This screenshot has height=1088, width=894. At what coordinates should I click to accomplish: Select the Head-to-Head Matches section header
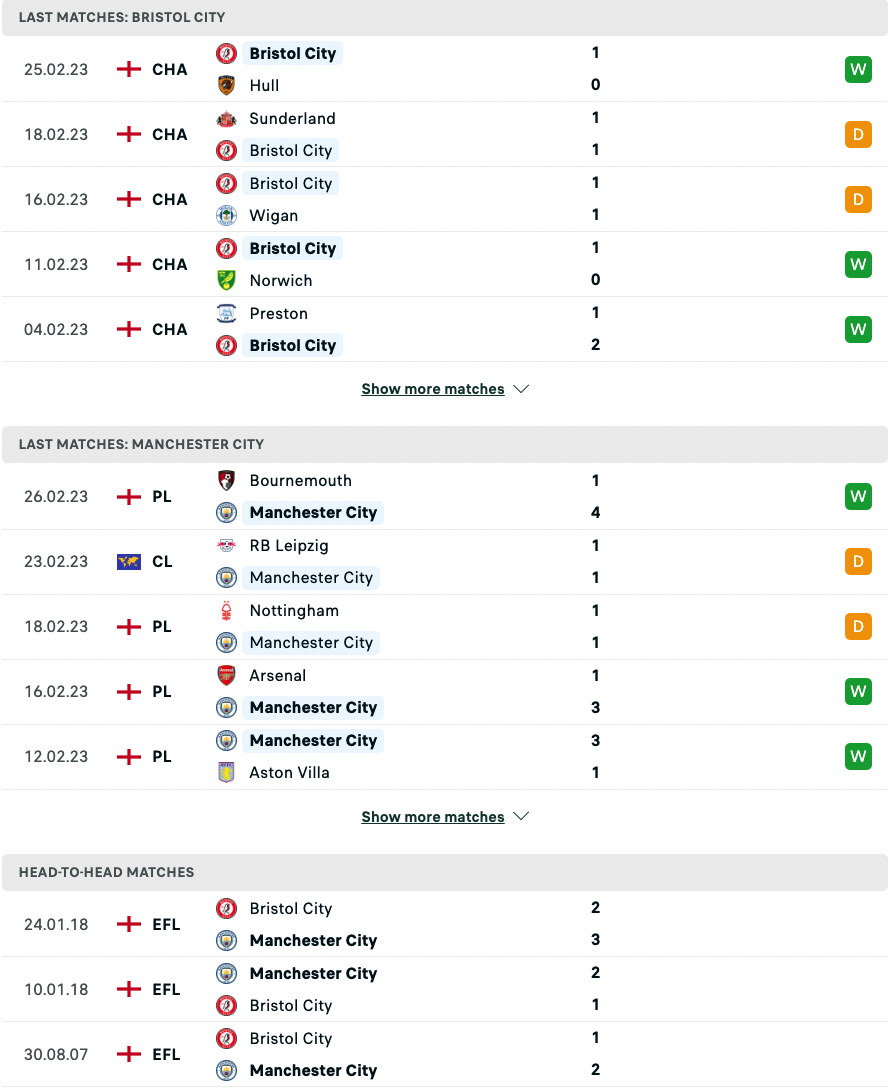(x=106, y=872)
